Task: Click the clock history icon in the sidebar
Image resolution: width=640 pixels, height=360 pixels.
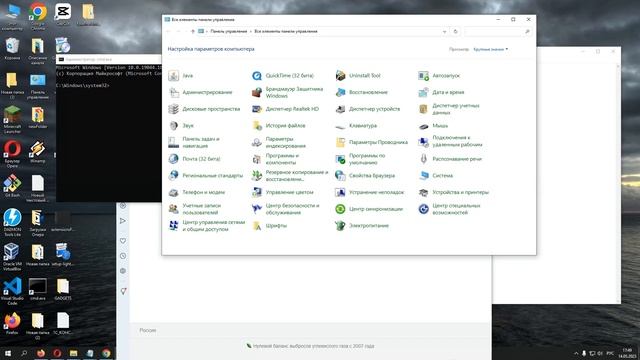Action: (x=123, y=256)
